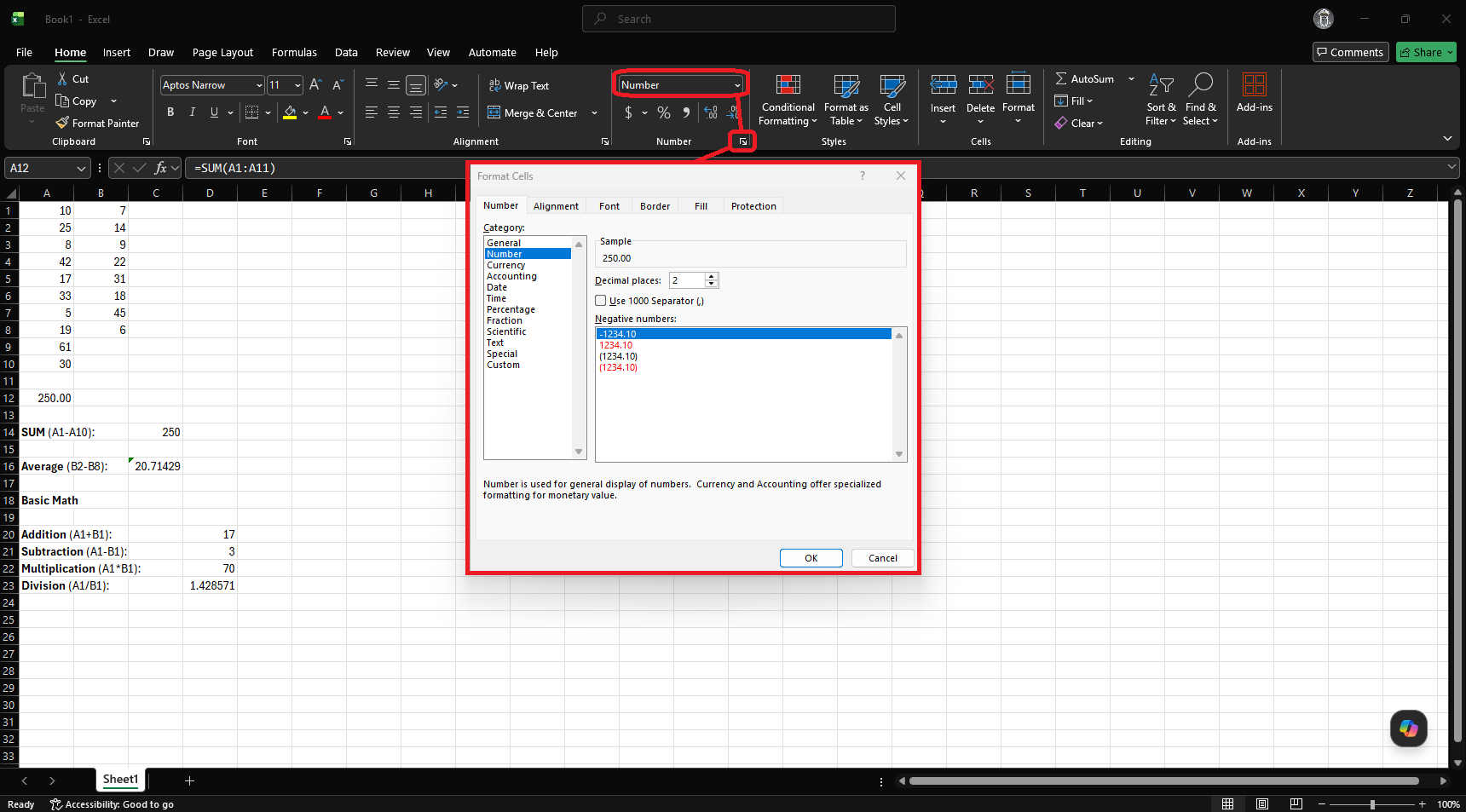Select Custom in Category list
The width and height of the screenshot is (1466, 812).
[503, 365]
